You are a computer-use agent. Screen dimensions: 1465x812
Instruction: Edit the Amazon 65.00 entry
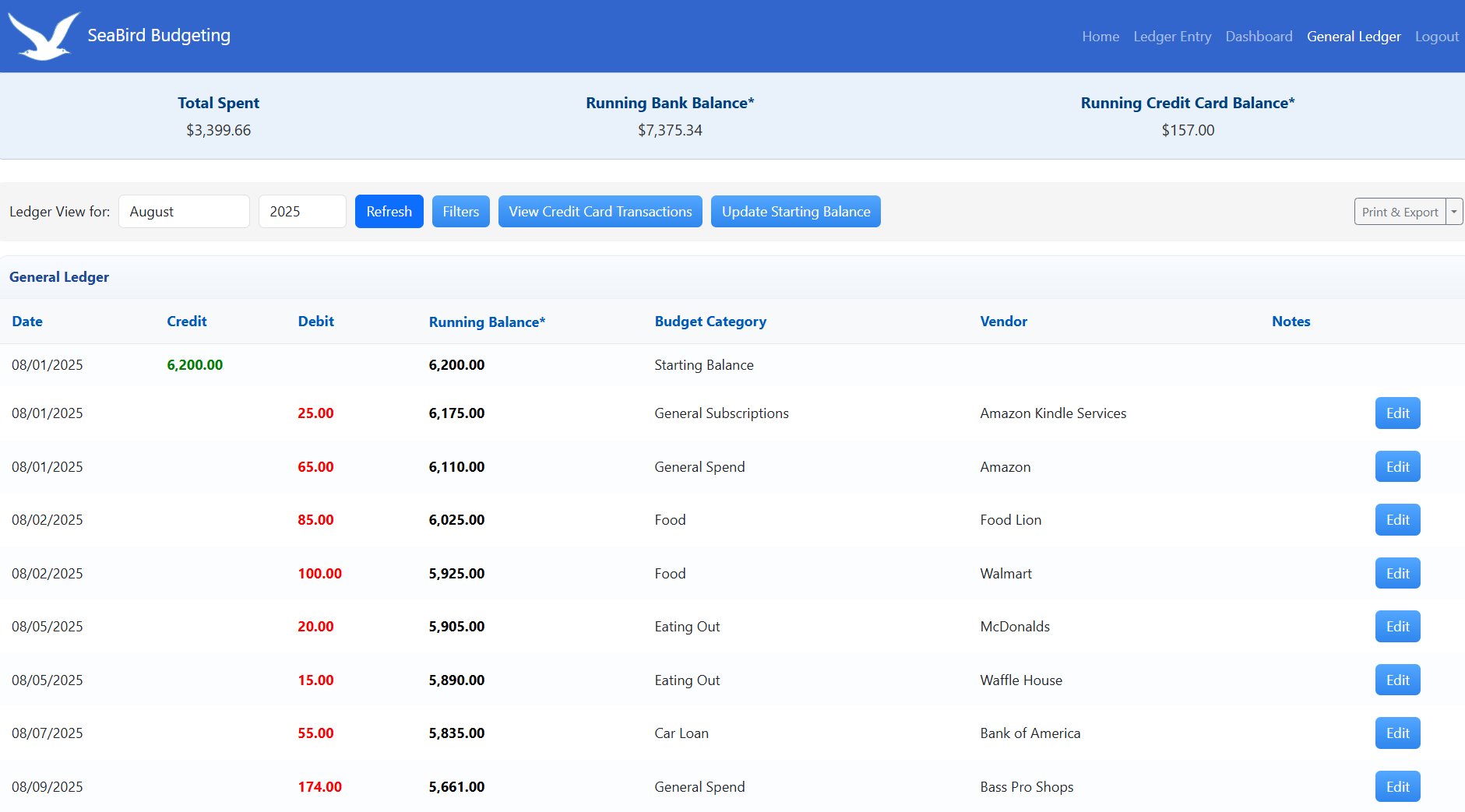[x=1397, y=467]
